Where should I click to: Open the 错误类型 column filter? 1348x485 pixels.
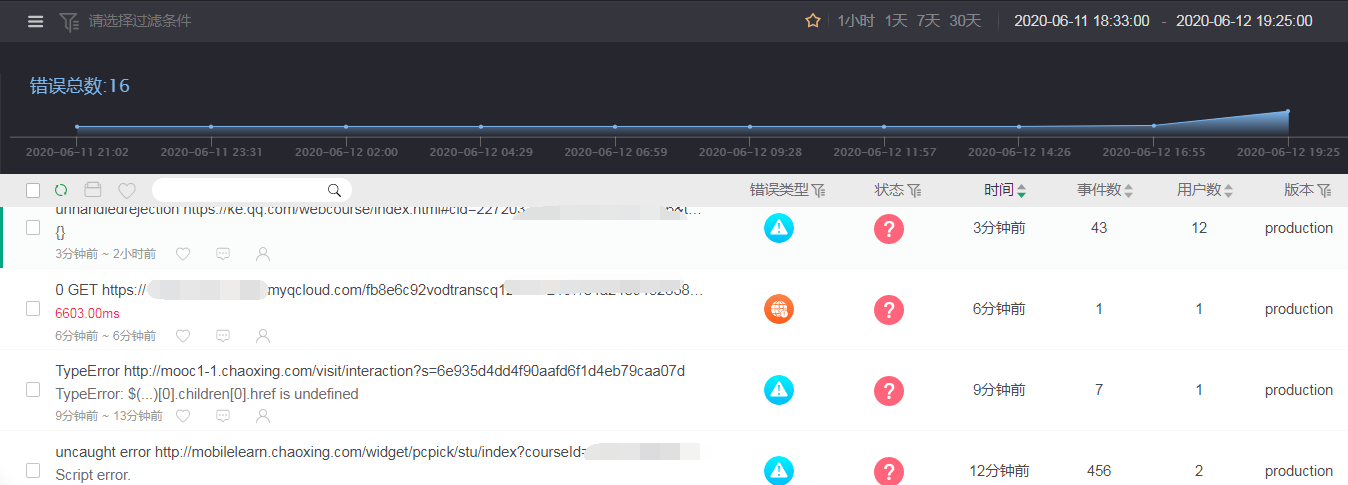click(818, 190)
